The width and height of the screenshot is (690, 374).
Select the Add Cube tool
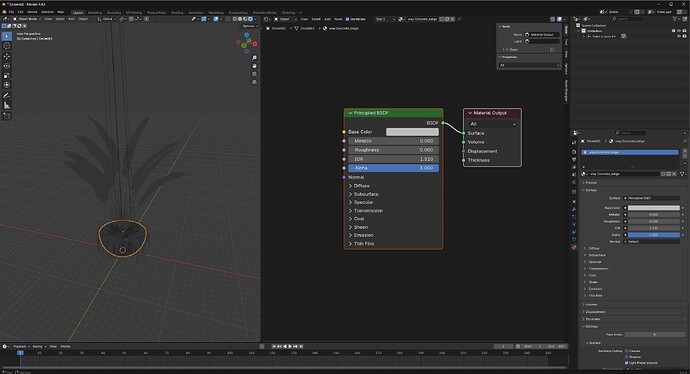coord(7,116)
